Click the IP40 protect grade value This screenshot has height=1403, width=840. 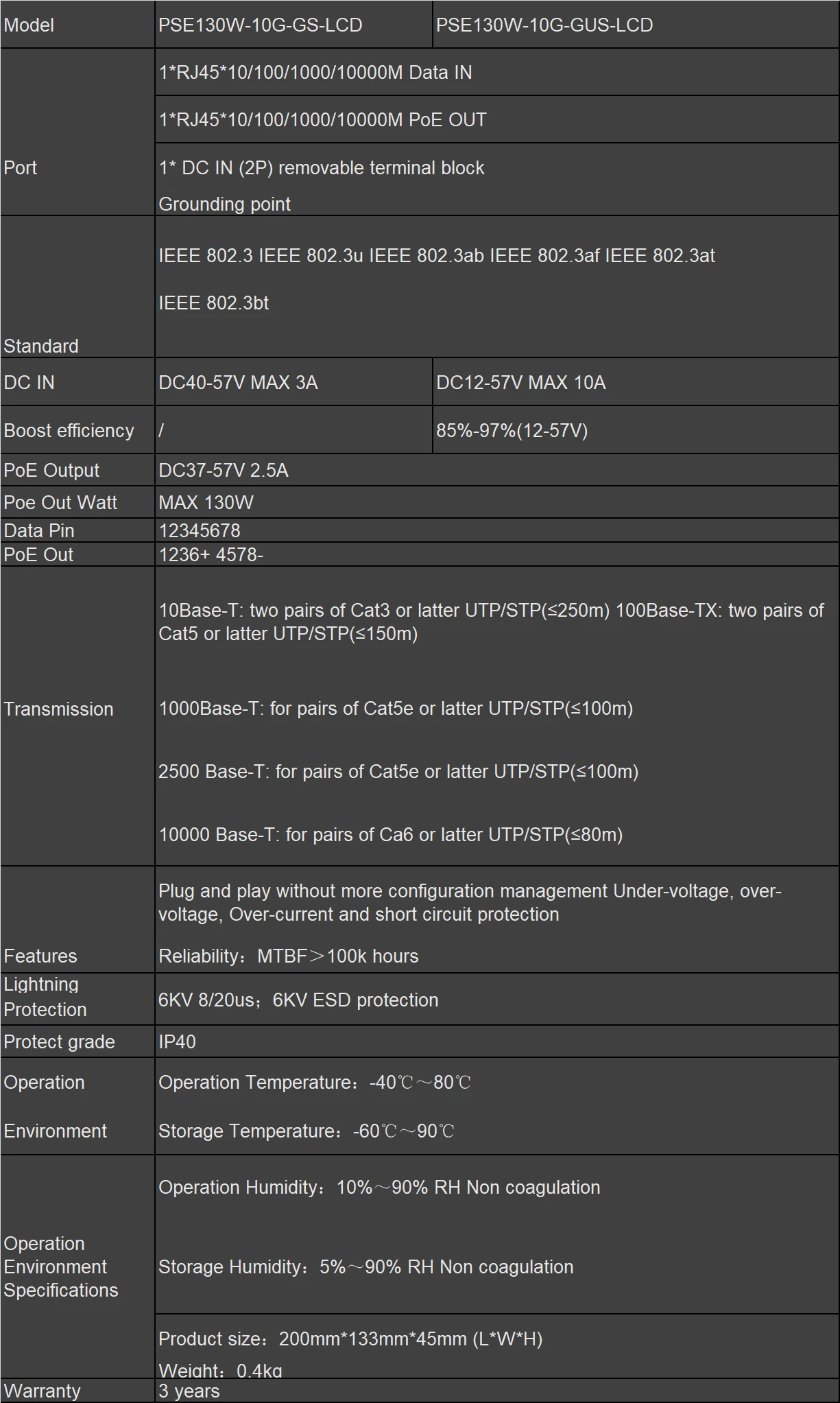177,1042
